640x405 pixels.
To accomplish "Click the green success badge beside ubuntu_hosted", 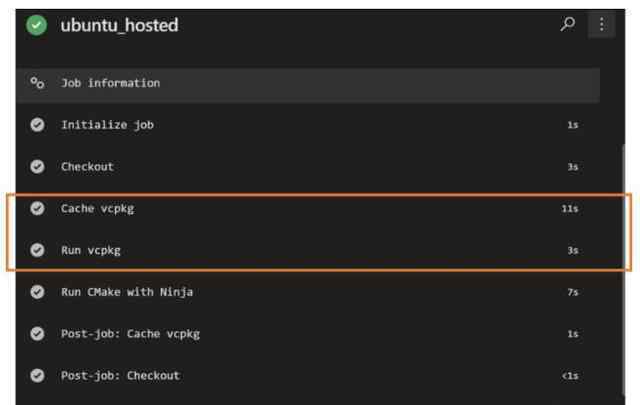I will tap(36, 25).
